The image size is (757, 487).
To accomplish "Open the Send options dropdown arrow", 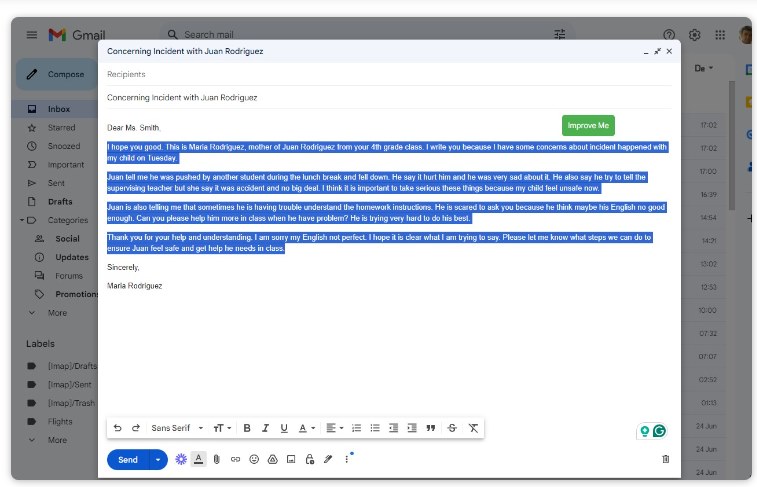I will pyautogui.click(x=157, y=460).
